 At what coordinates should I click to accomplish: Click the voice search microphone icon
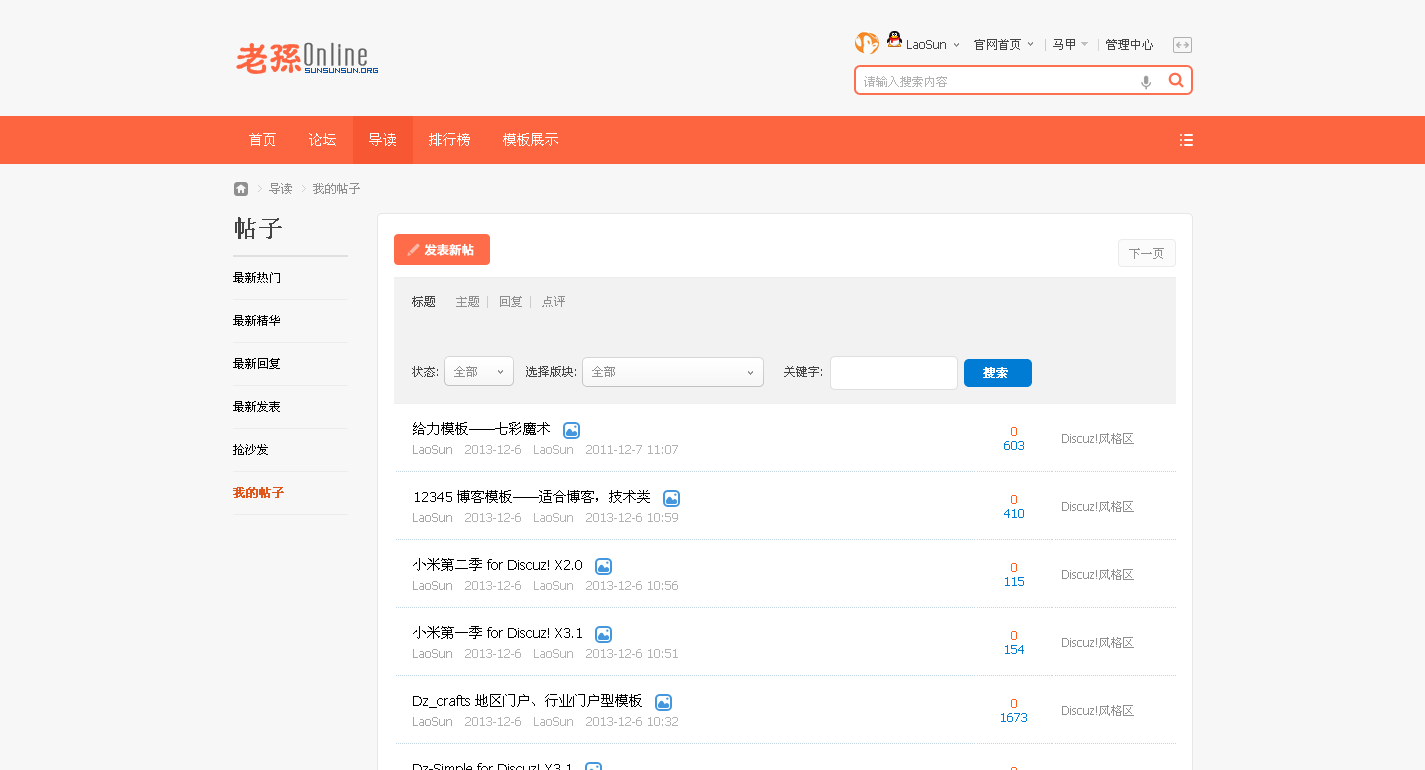click(1146, 82)
